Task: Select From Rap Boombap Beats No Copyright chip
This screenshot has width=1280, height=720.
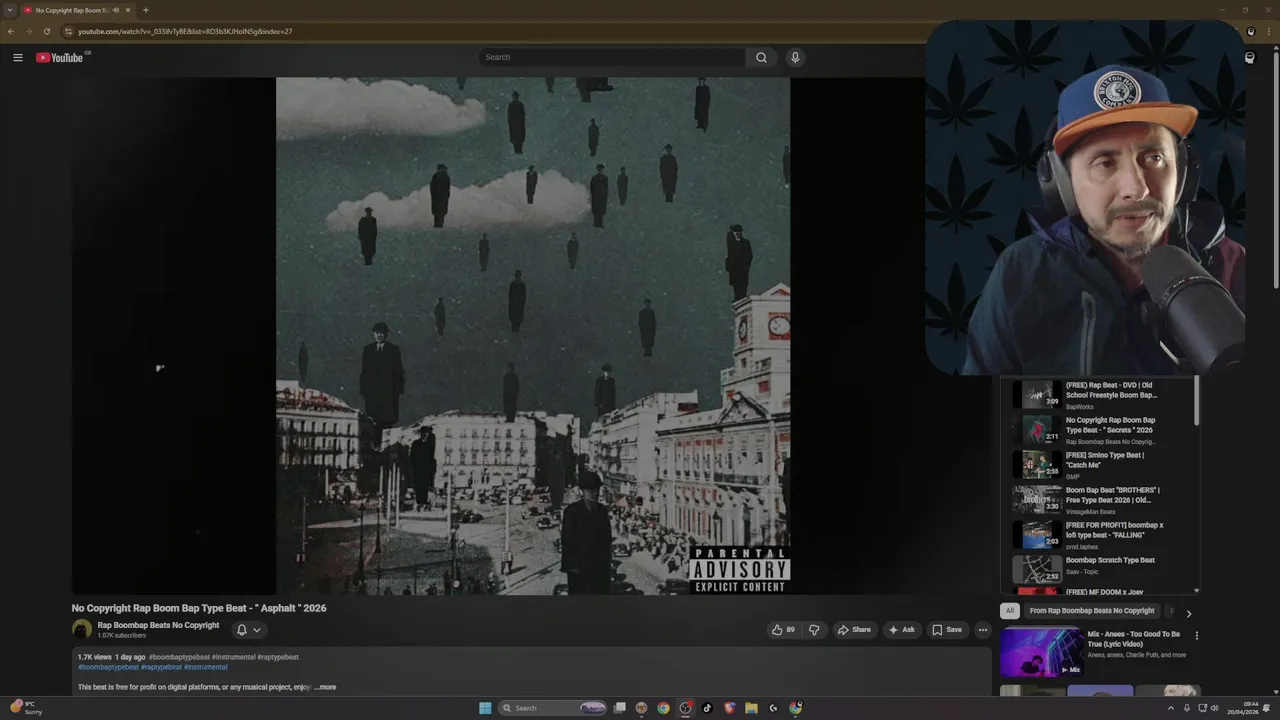Action: click(1092, 611)
